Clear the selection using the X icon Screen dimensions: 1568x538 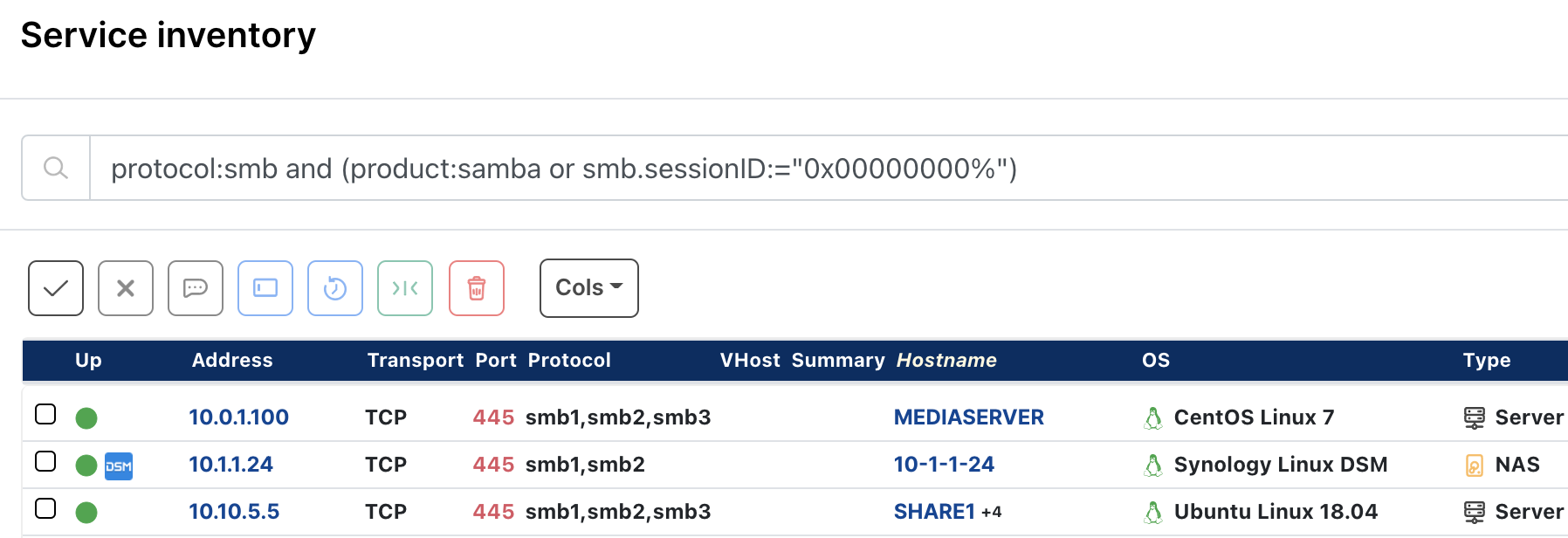(125, 288)
